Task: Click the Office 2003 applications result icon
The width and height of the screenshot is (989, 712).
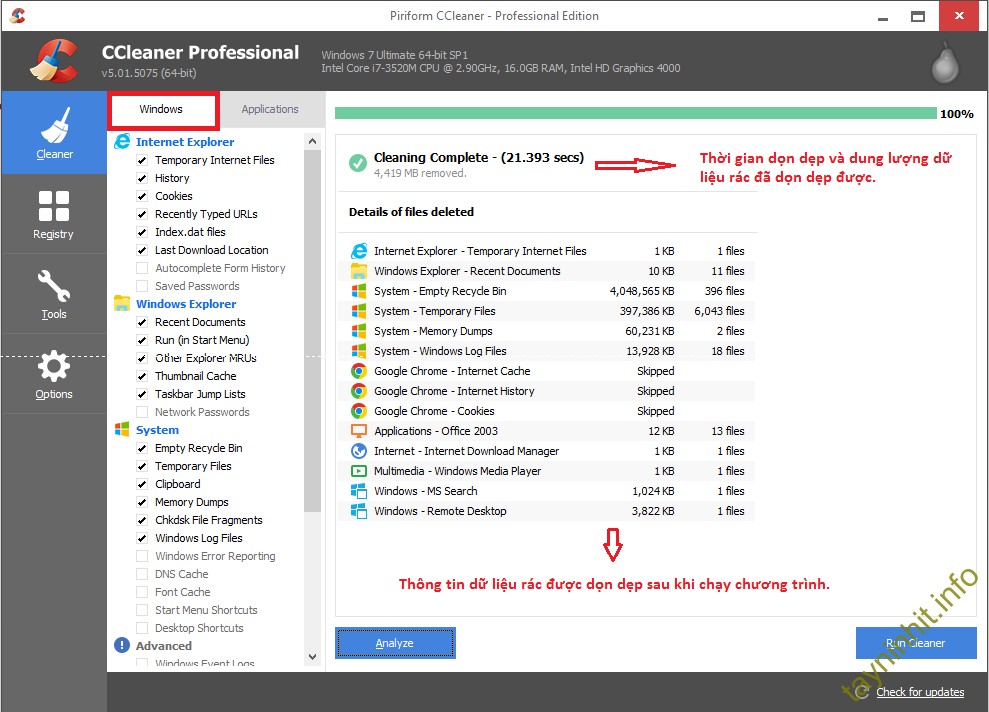Action: pos(358,431)
